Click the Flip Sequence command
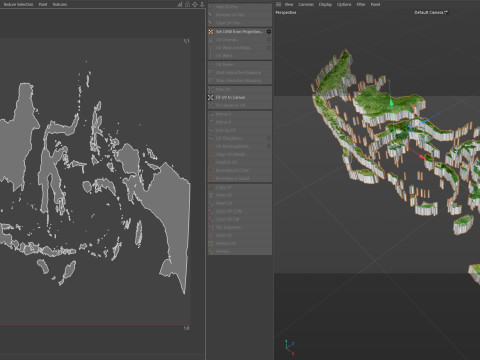This screenshot has height=360, width=480. tap(240, 227)
